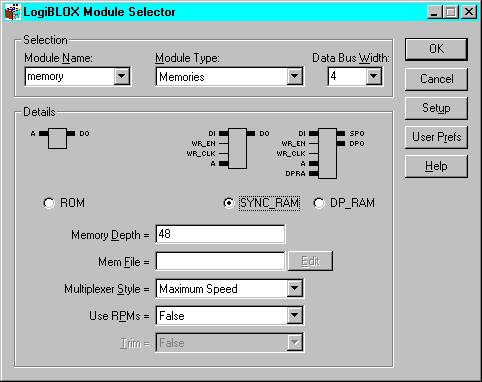Image resolution: width=482 pixels, height=382 pixels.
Task: Select the DP_RAM radio button
Action: click(319, 203)
